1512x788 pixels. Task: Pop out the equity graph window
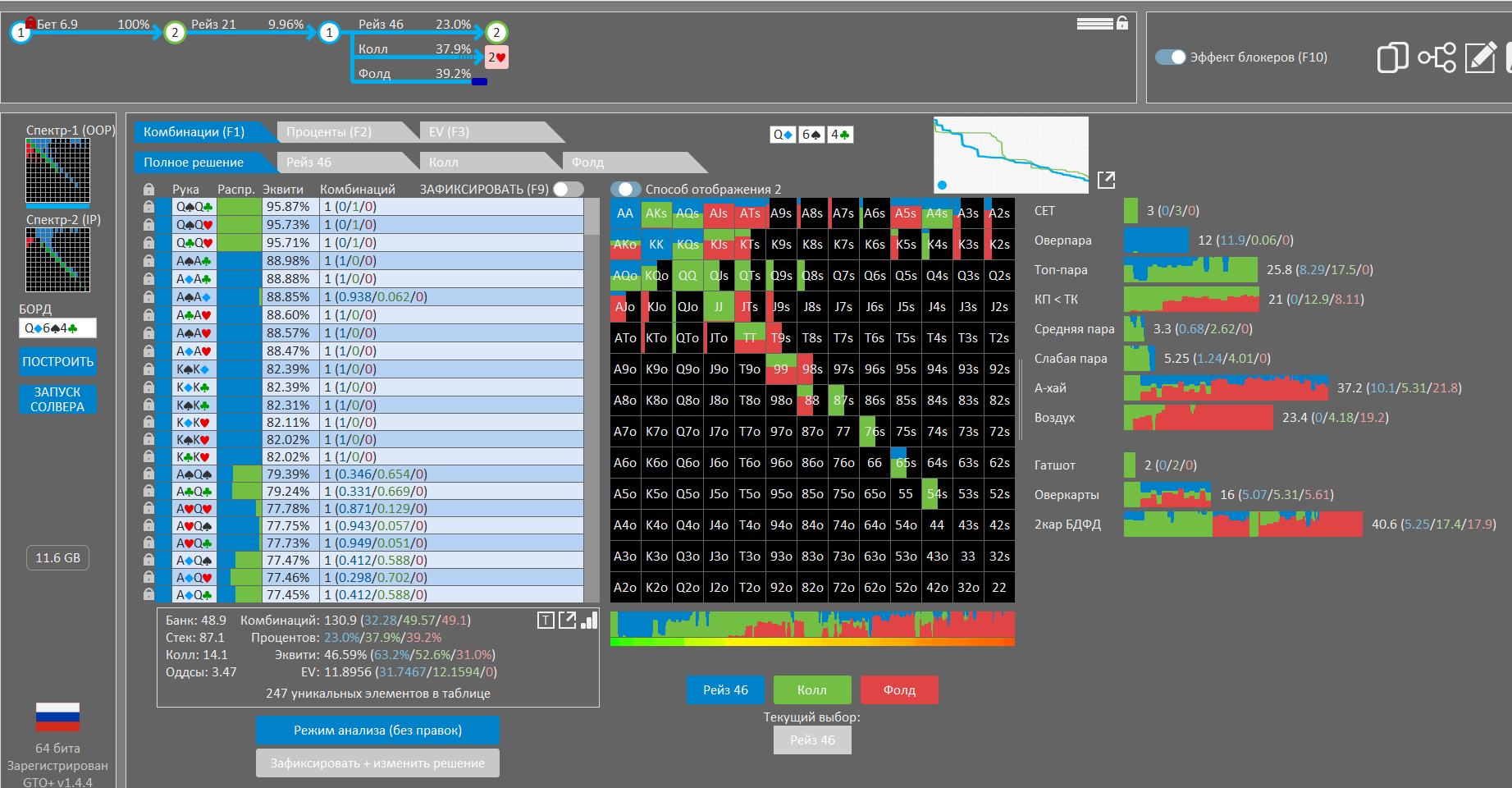(1106, 180)
